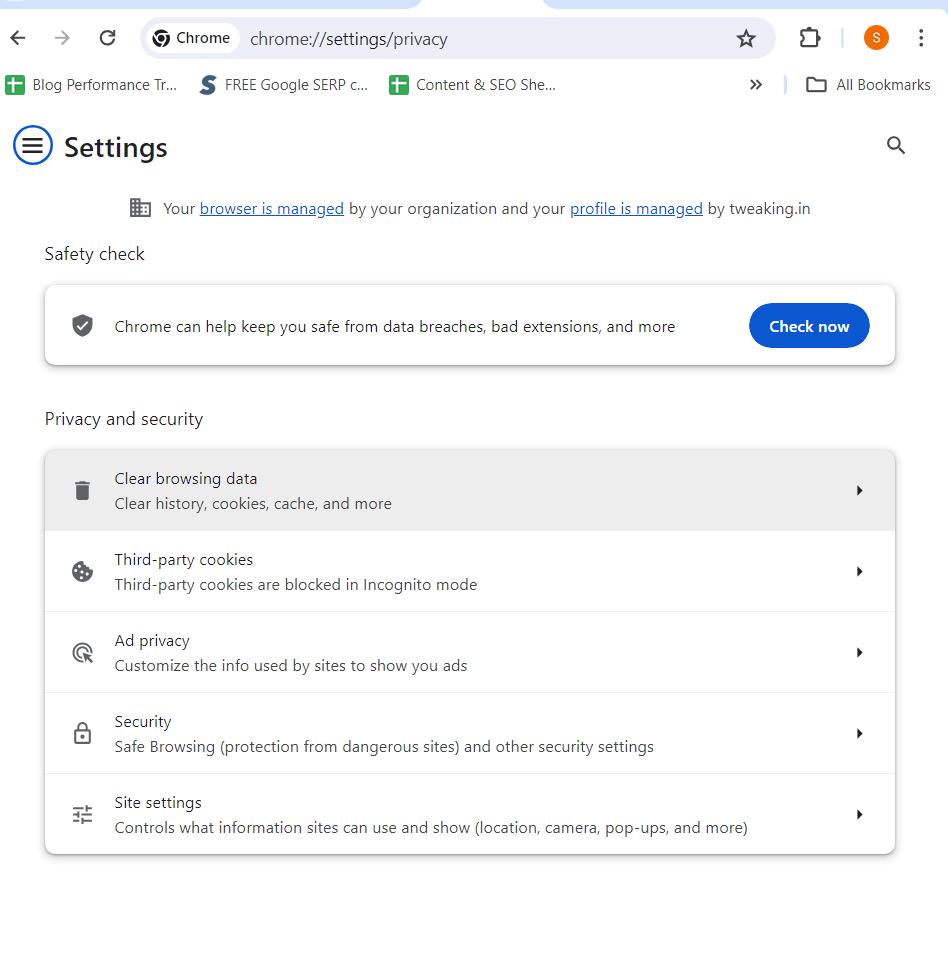Image resolution: width=948 pixels, height=974 pixels.
Task: Expand the Third-party cookies arrow
Action: (859, 572)
